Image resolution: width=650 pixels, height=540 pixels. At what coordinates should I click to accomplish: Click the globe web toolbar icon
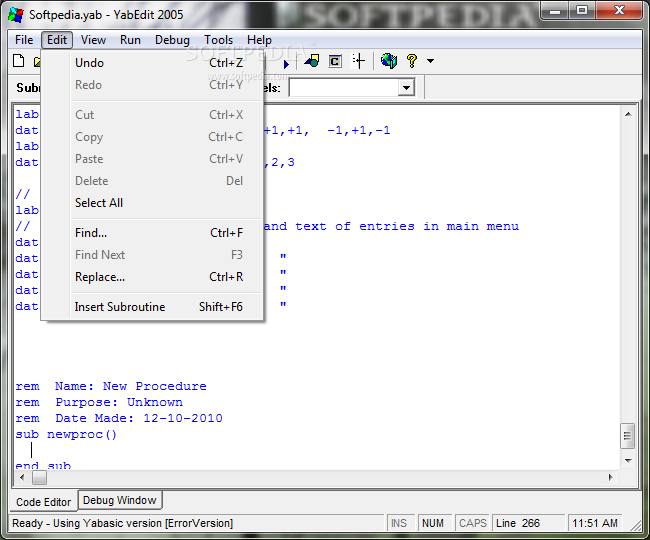(389, 61)
